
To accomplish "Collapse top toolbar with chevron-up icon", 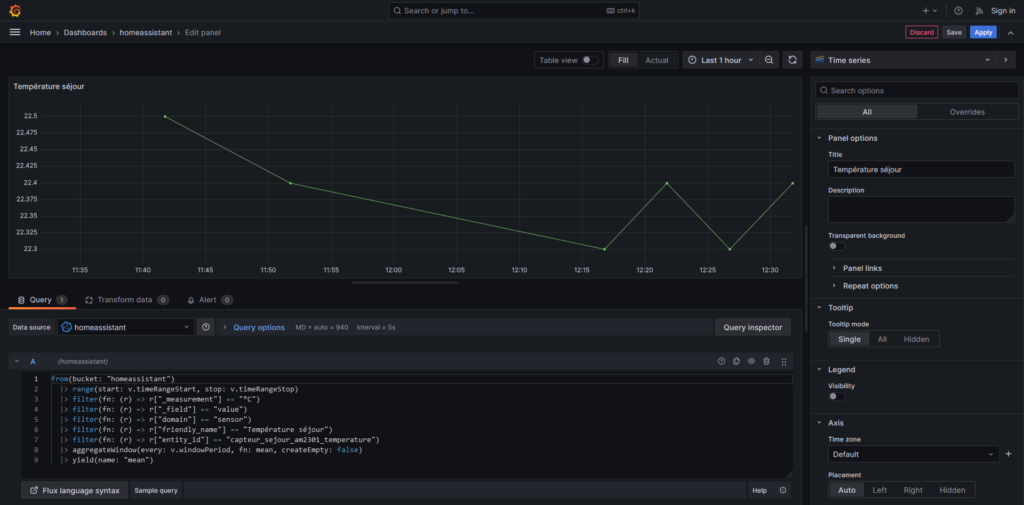I will [x=1010, y=32].
